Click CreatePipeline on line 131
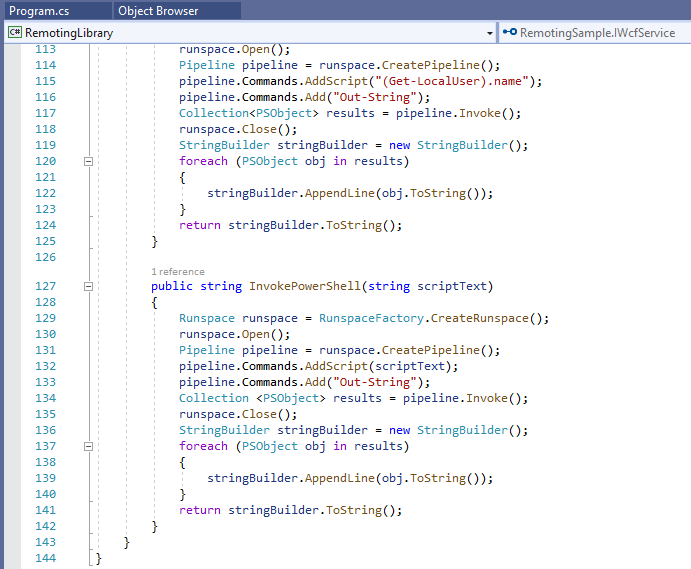Screen dimensions: 691x569 click(431, 350)
